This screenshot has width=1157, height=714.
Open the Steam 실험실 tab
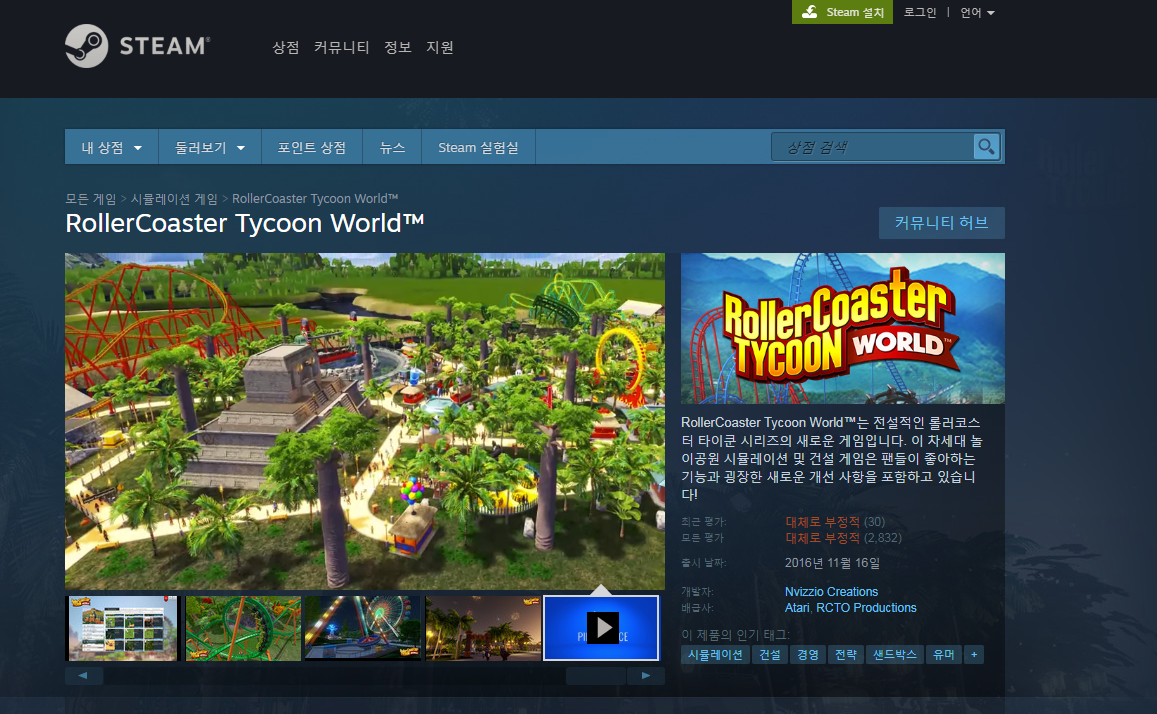pos(478,148)
